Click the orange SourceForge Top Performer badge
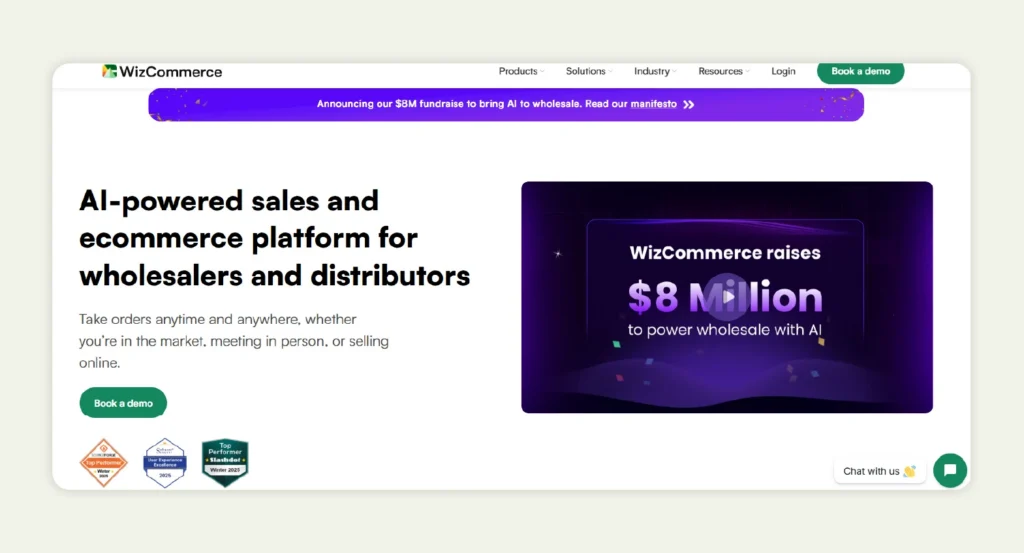Screen dimensions: 1024x553 point(104,463)
